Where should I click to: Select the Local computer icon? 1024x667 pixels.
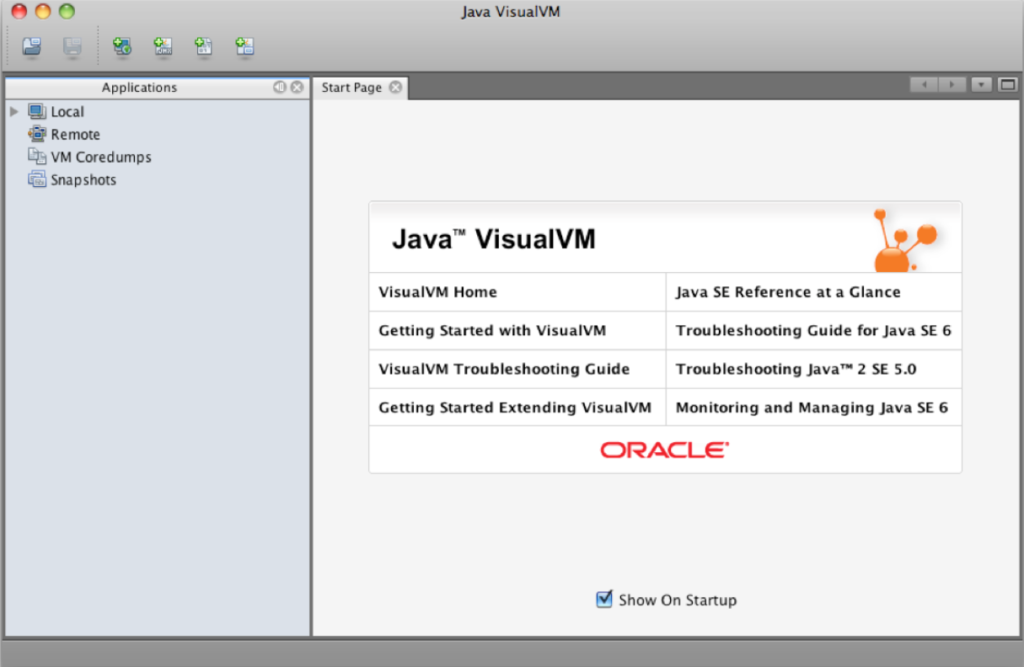pos(37,112)
